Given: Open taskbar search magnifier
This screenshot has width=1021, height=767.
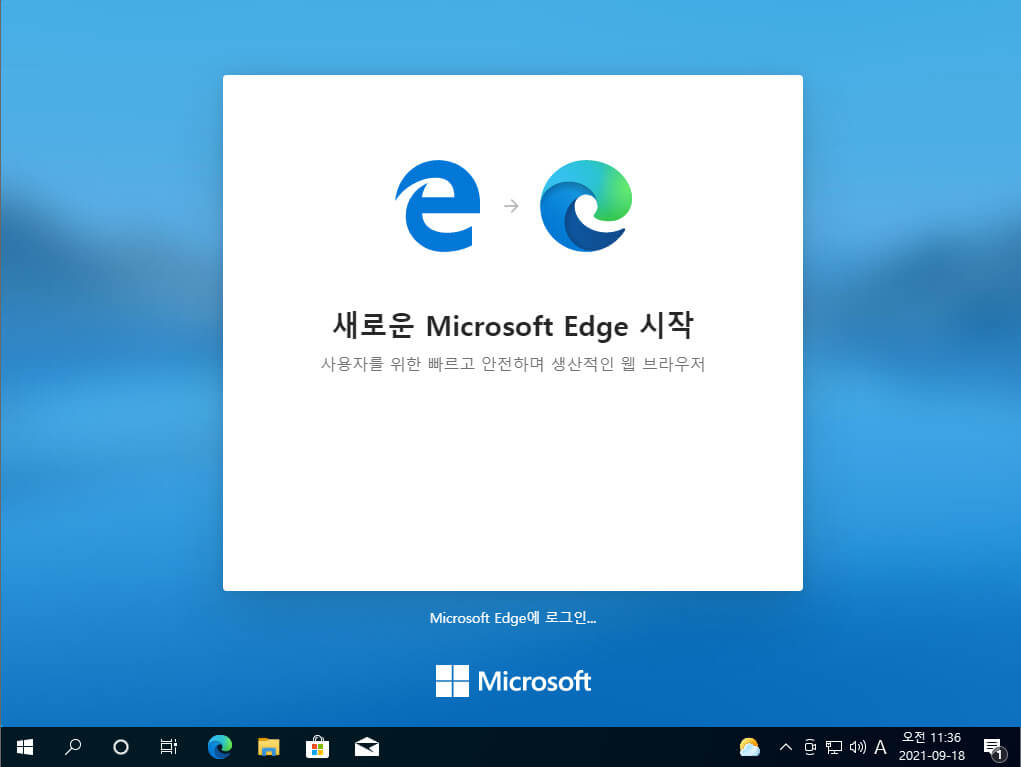Looking at the screenshot, I should (x=73, y=747).
